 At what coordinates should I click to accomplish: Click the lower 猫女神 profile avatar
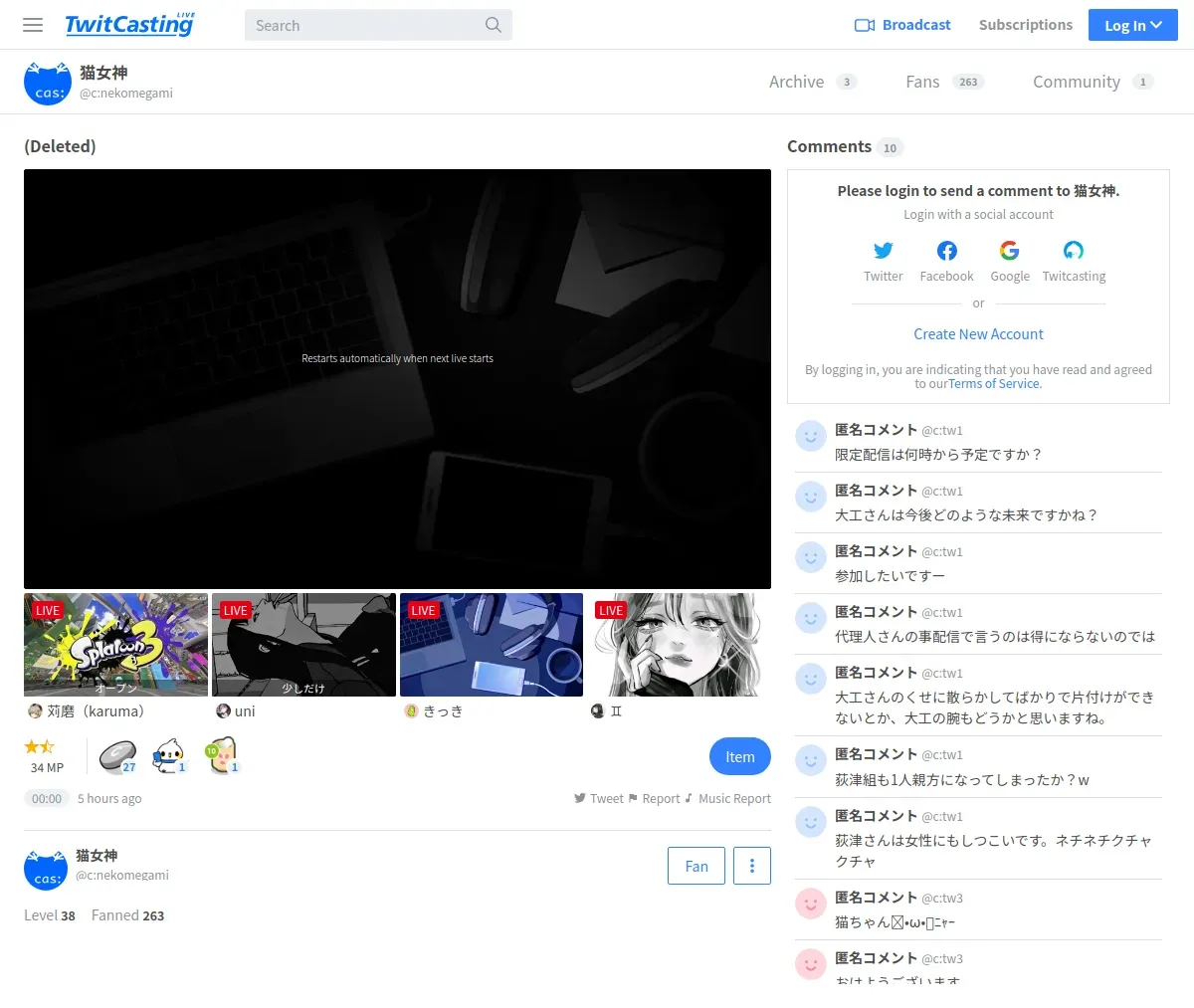46,868
